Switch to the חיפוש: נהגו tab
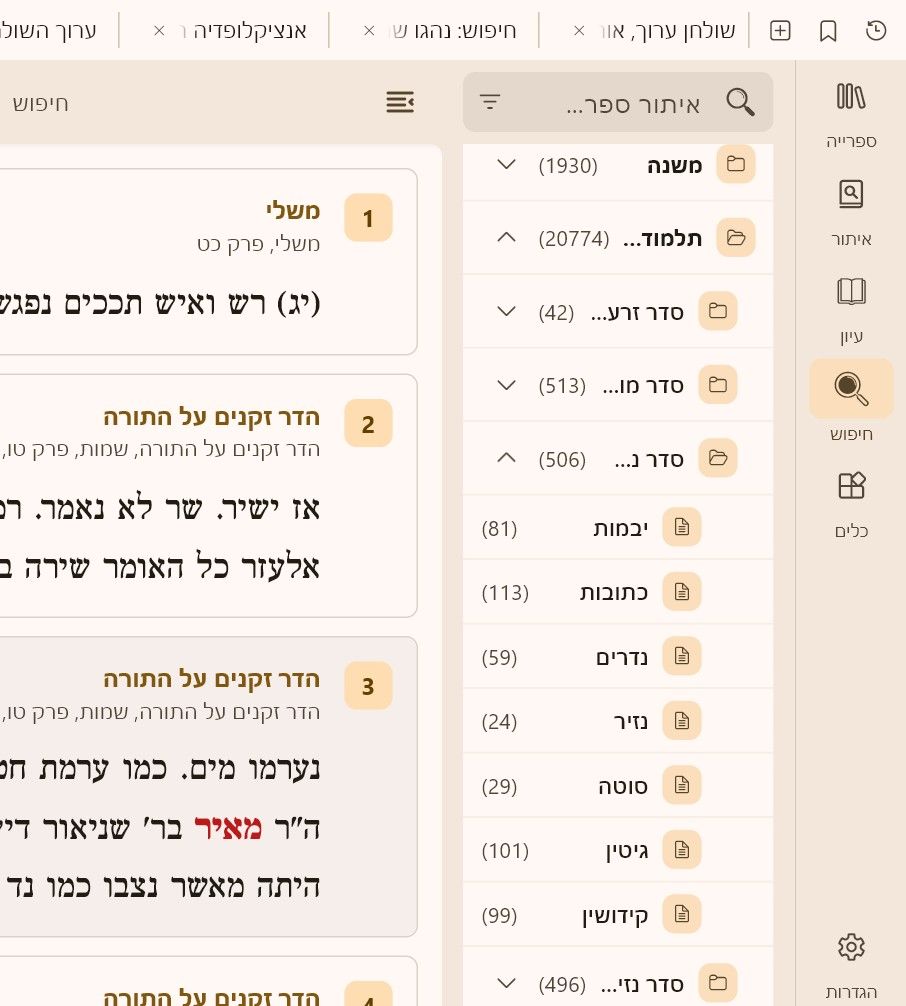This screenshot has height=1006, width=906. [454, 30]
